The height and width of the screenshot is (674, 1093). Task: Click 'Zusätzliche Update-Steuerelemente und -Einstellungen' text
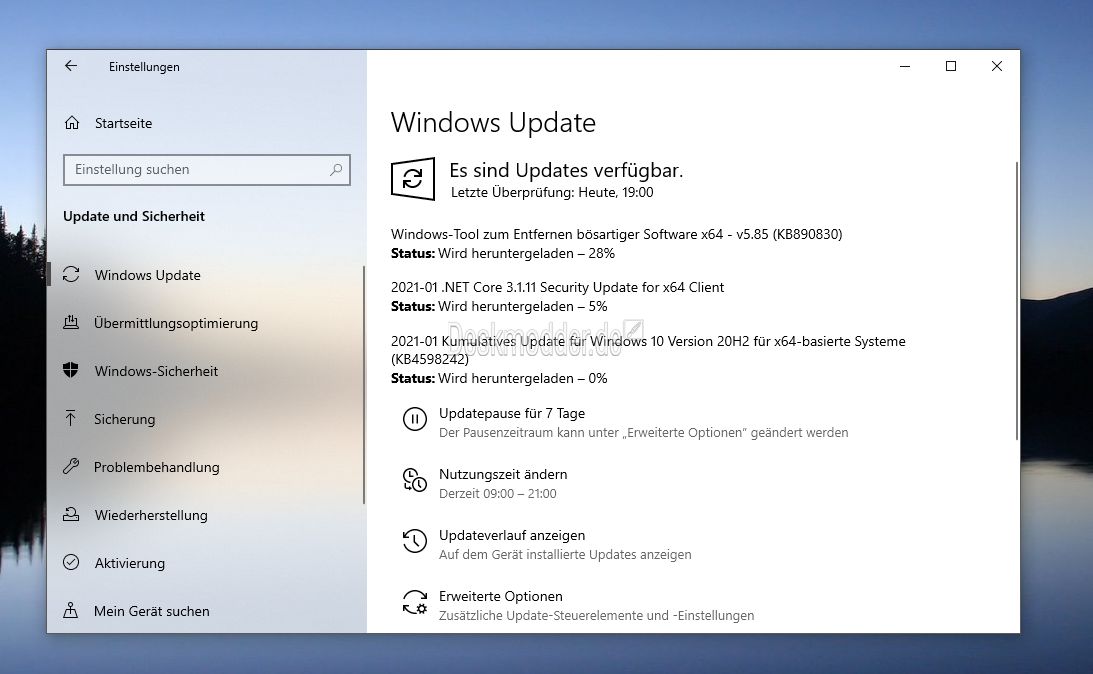597,615
